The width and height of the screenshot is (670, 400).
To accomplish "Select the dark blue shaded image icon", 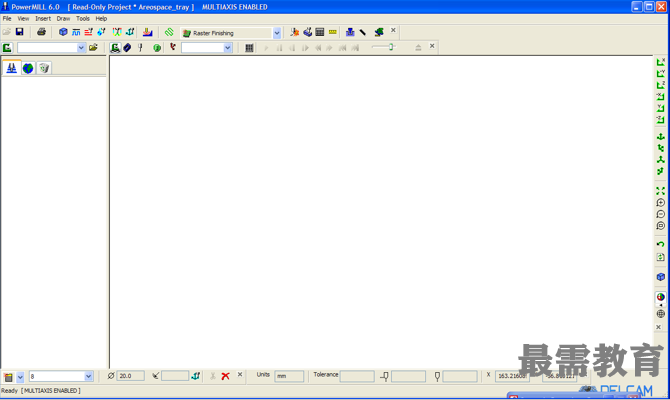I will [x=127, y=48].
